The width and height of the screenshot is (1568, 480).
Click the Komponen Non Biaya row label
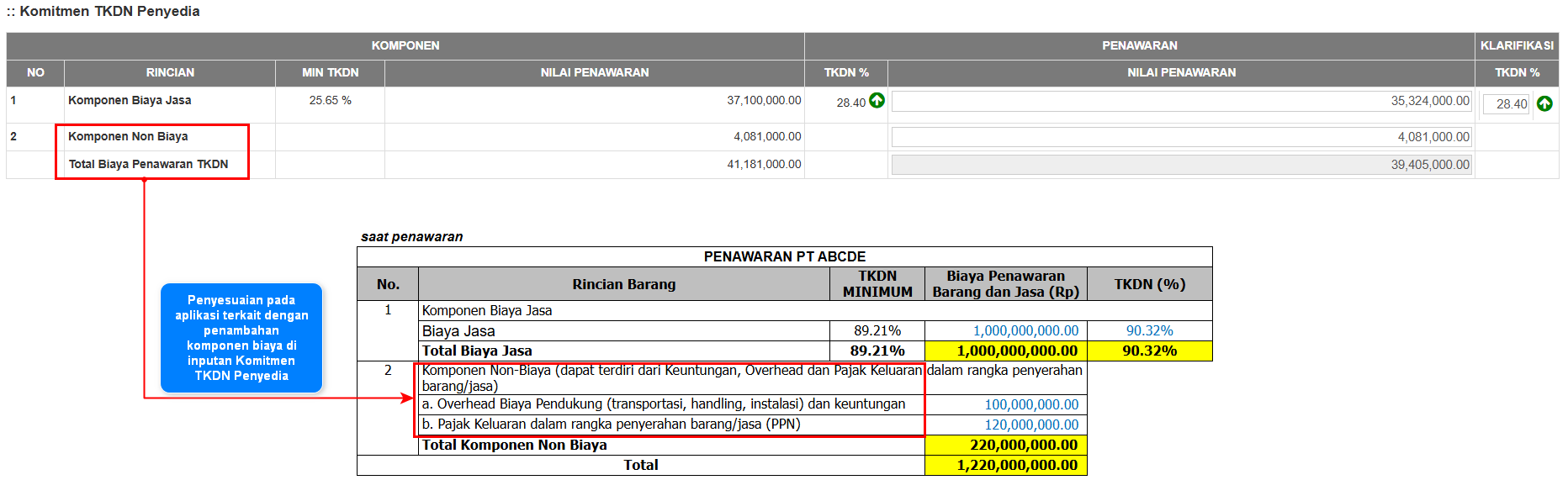[128, 136]
